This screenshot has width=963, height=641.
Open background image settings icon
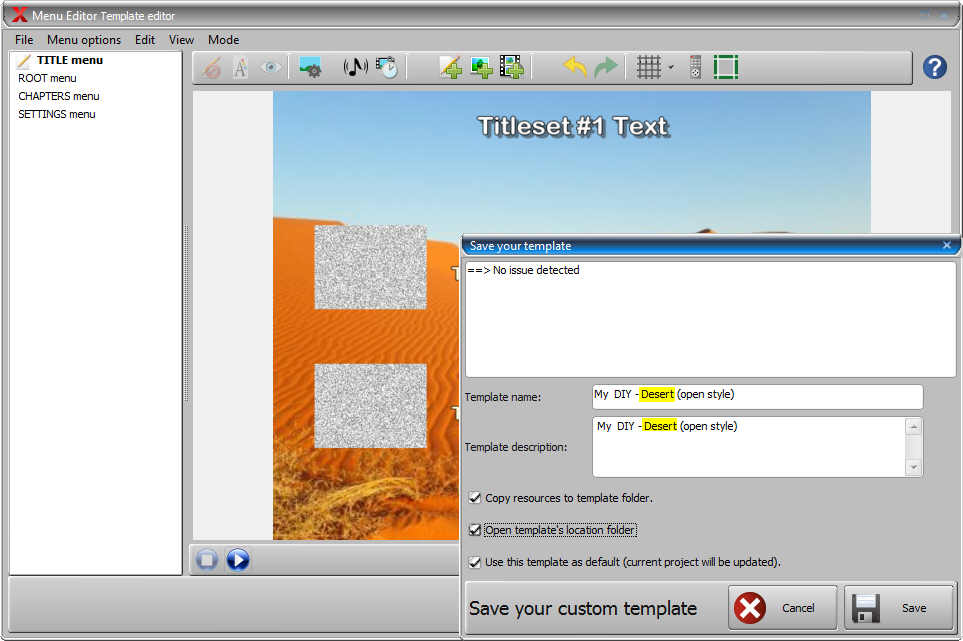(x=310, y=67)
